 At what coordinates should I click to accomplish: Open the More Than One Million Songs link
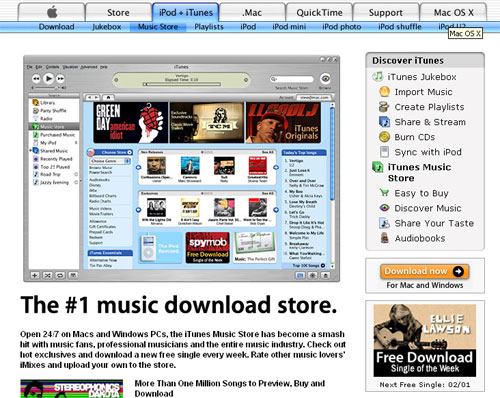230,388
